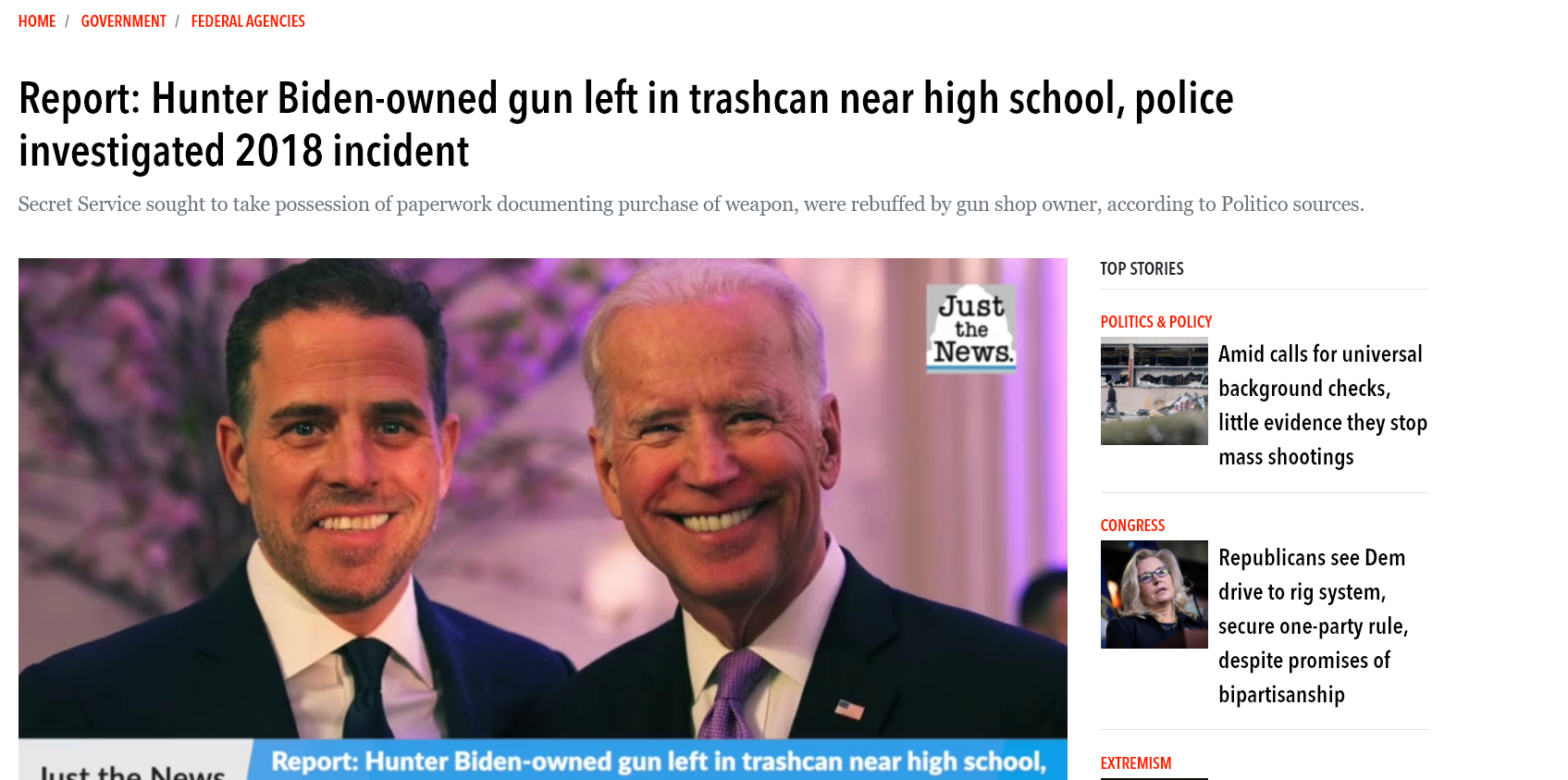Click the Just the News logo watermark
The height and width of the screenshot is (780, 1568).
coord(971,329)
